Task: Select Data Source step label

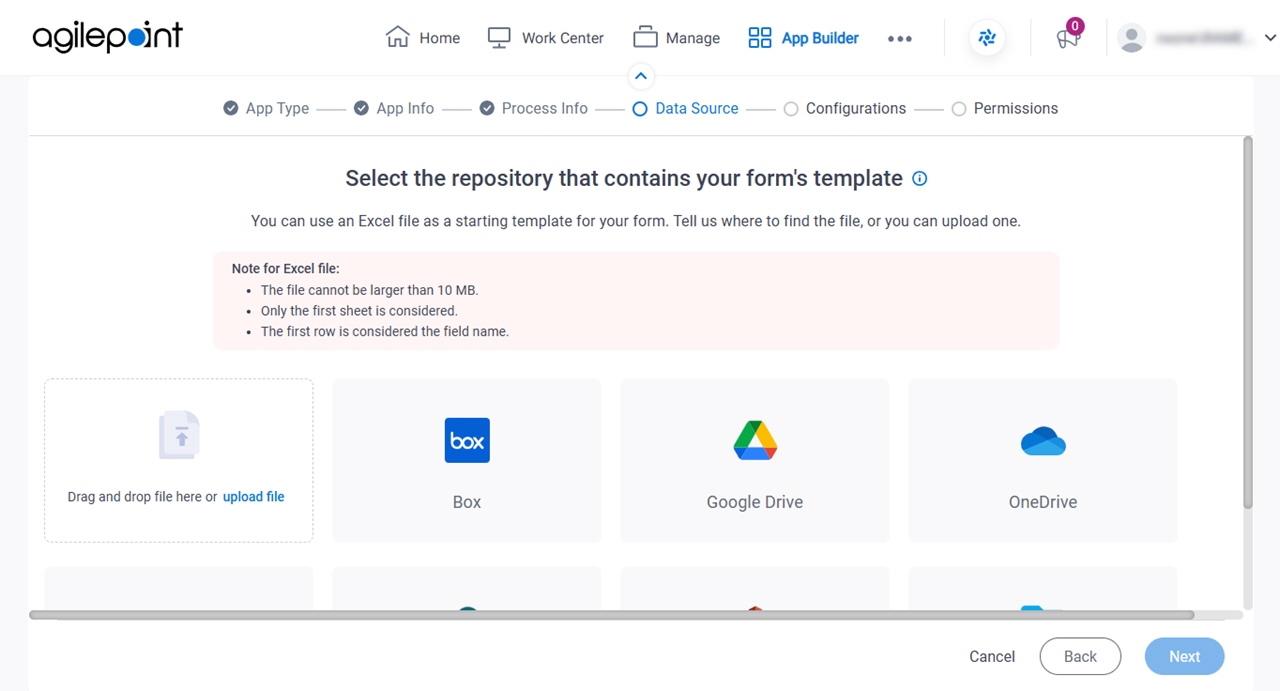Action: (697, 108)
